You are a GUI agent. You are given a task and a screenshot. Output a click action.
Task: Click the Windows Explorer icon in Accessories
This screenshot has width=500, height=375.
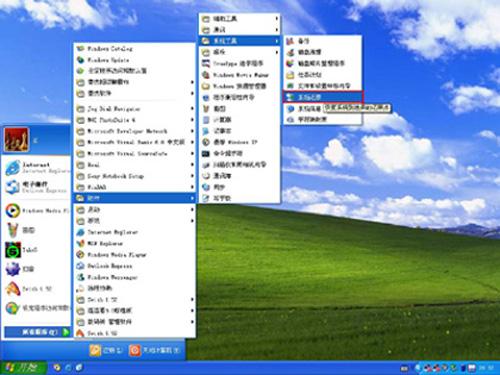[x=206, y=86]
